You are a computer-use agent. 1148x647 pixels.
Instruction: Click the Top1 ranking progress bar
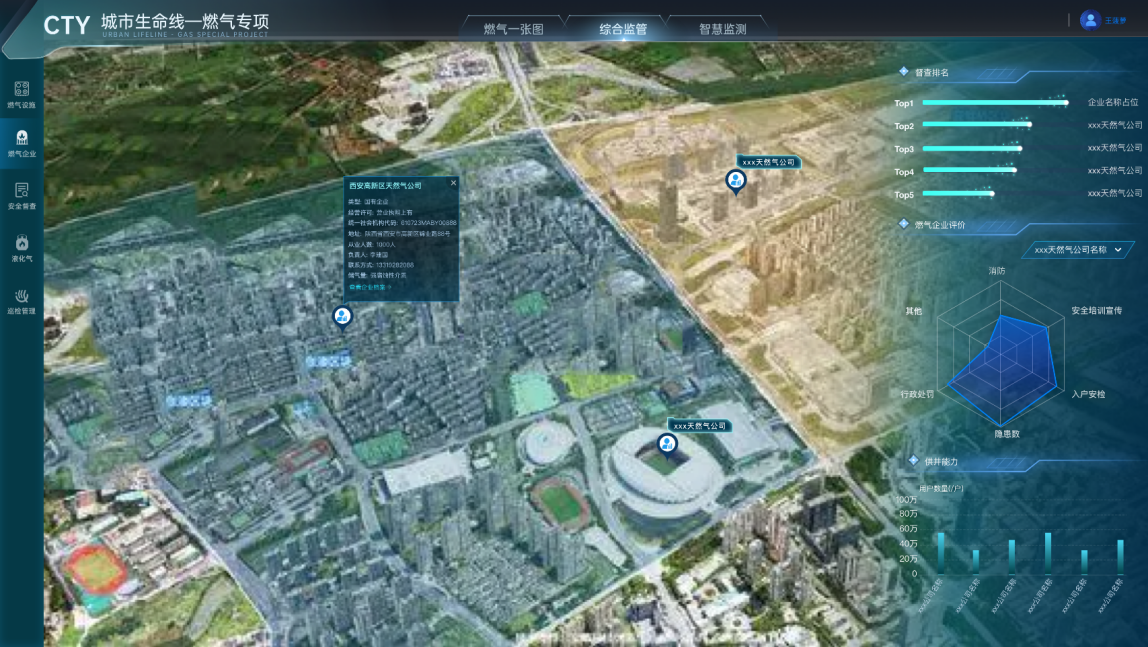pos(995,102)
